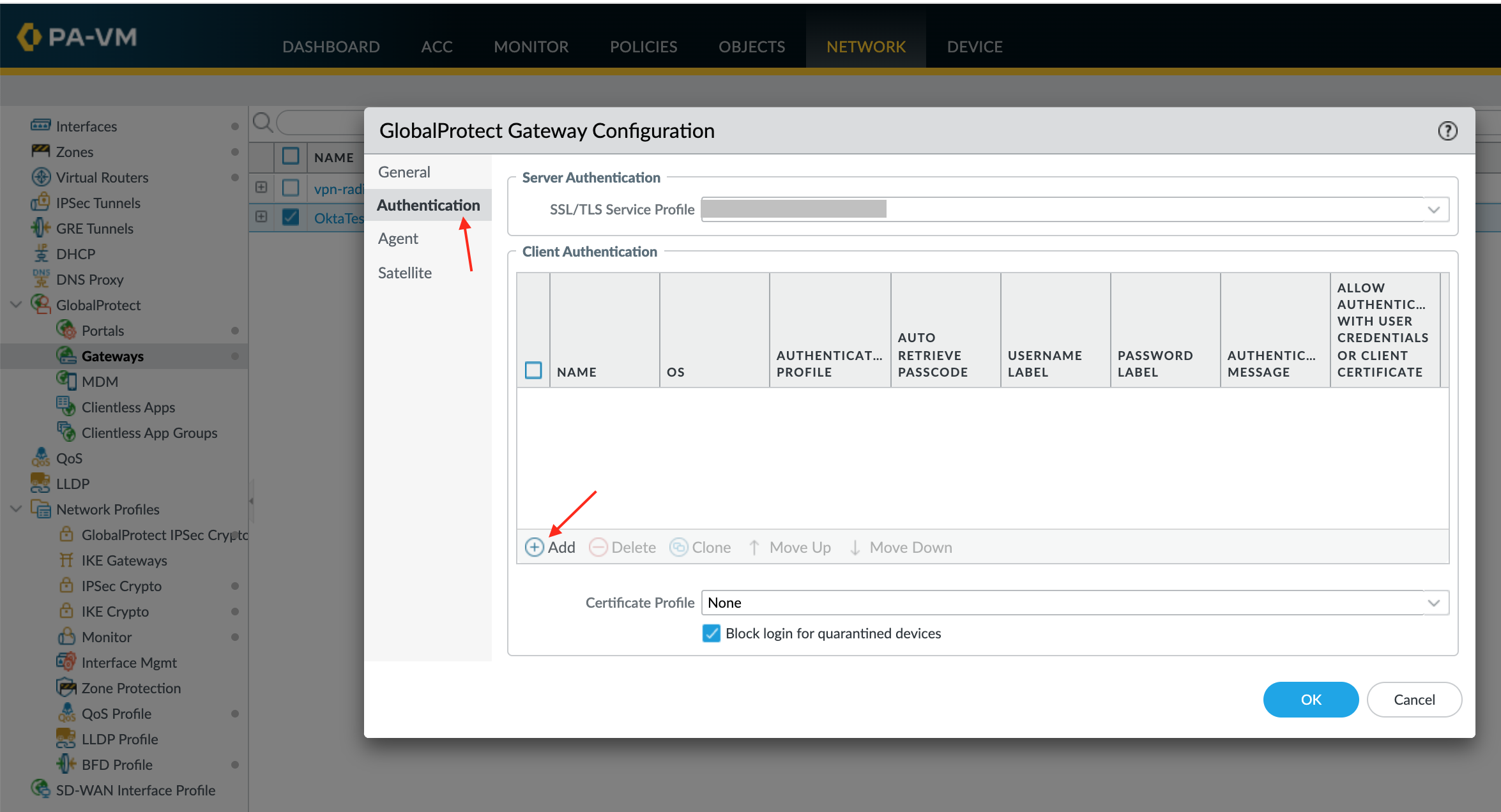The image size is (1501, 812).
Task: Click the DNS Proxy sidebar icon
Action: 41,279
